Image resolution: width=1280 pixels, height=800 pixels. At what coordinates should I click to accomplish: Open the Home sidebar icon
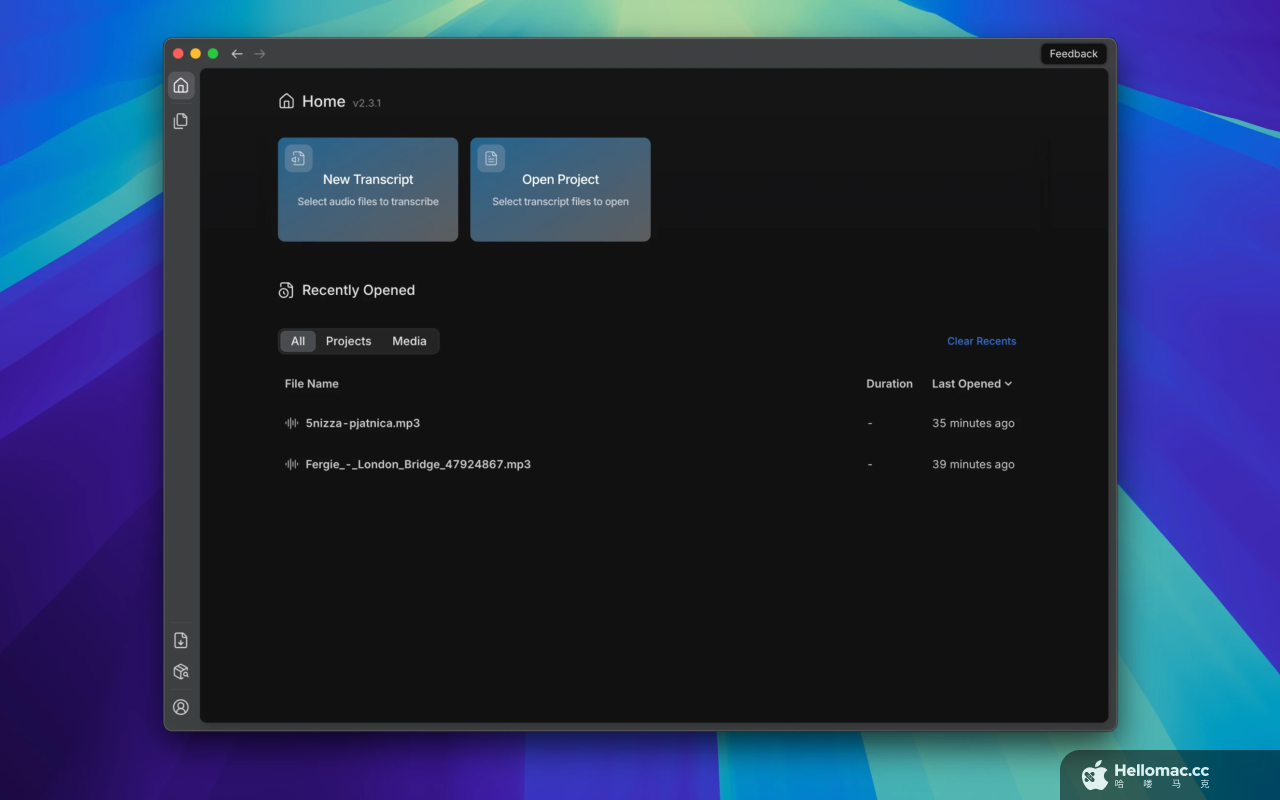[181, 85]
